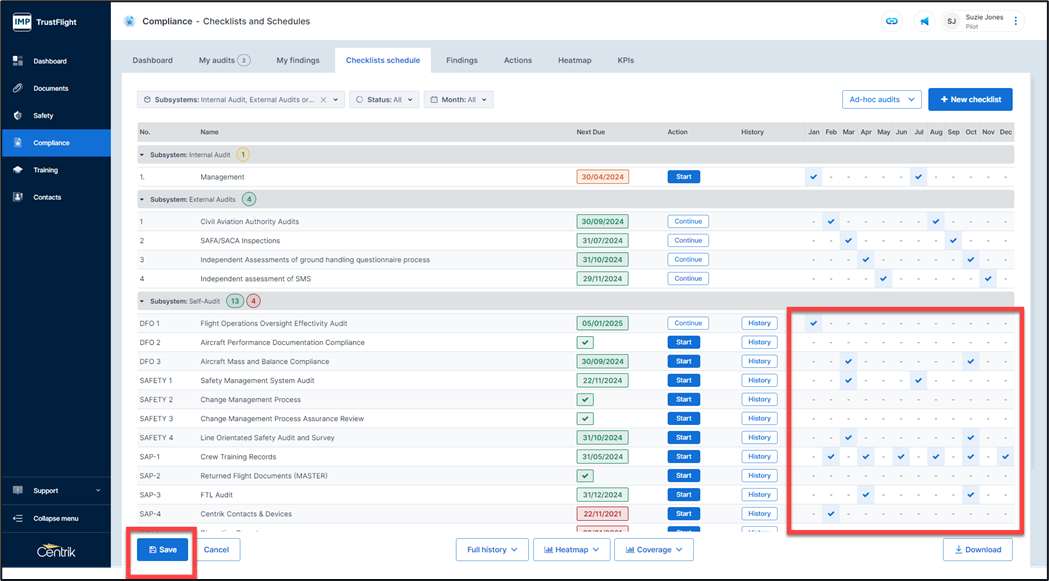Viewport: 1049px width, 581px height.
Task: Click the Dashboard icon in sidebar
Action: (x=18, y=61)
